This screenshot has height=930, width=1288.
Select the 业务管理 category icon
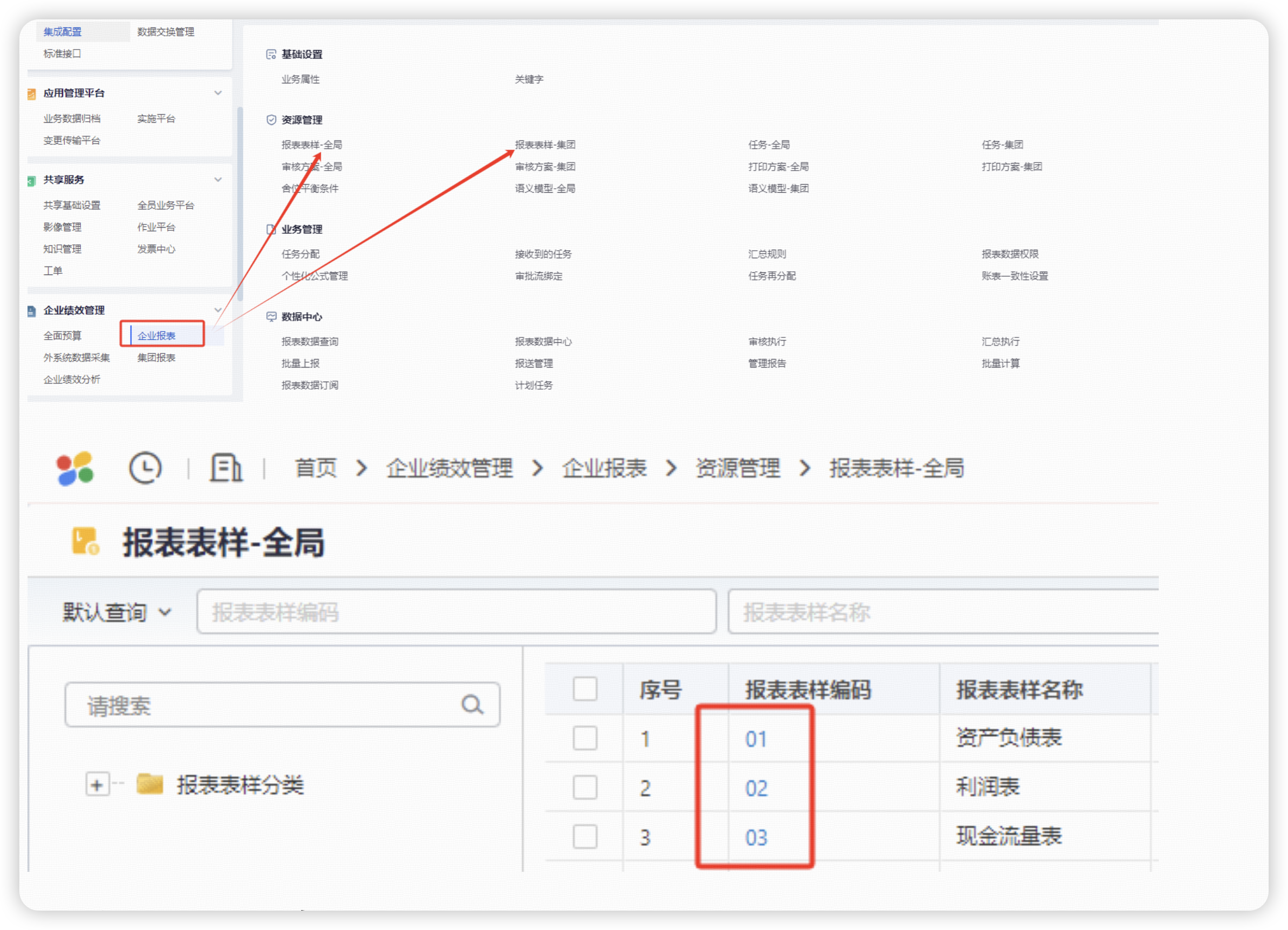click(271, 229)
